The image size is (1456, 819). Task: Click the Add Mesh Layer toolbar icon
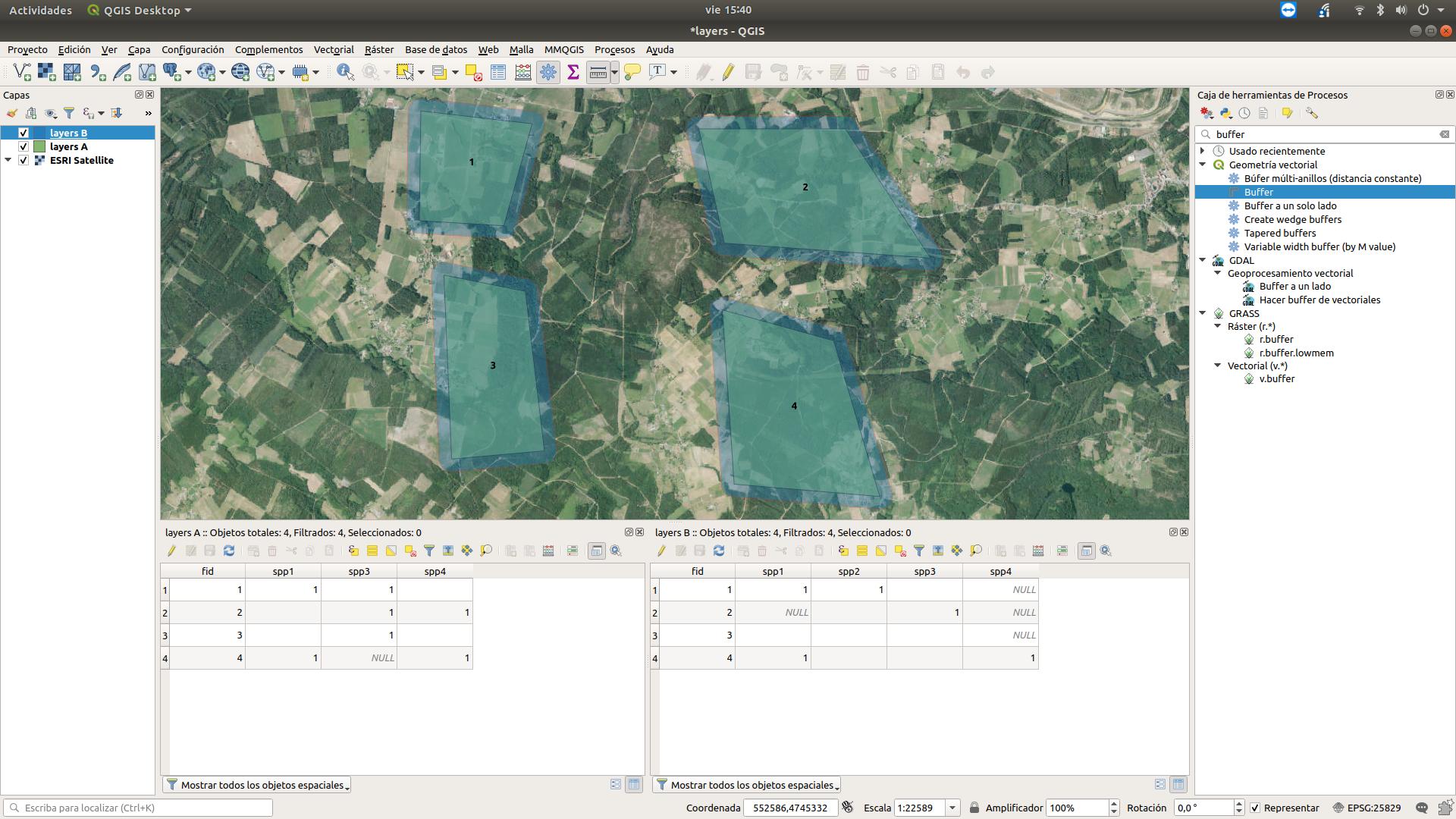(x=72, y=72)
